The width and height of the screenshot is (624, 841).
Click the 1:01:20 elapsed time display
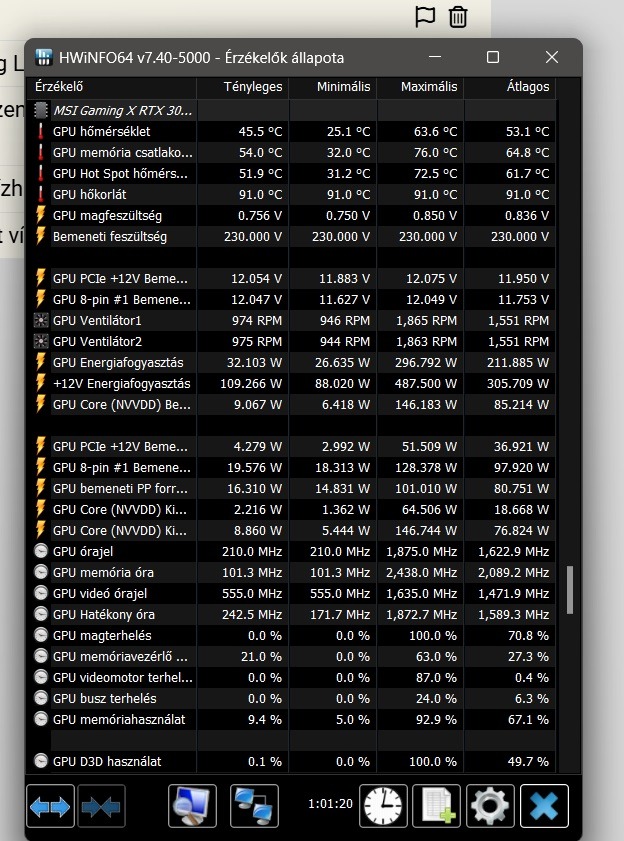(x=330, y=803)
